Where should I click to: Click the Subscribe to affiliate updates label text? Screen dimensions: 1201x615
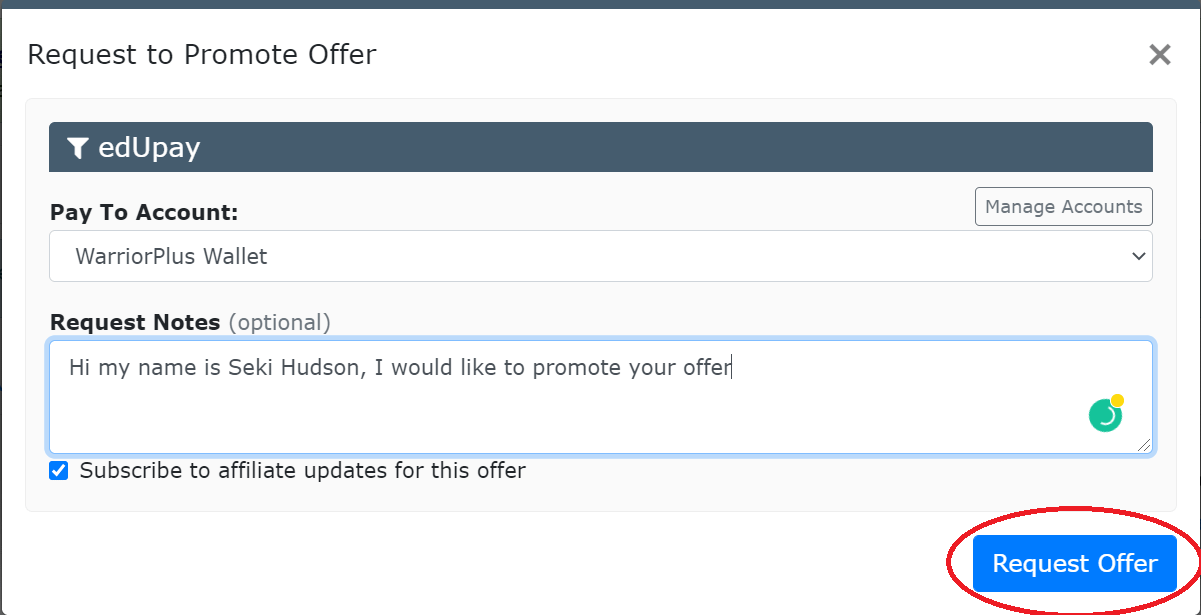303,470
